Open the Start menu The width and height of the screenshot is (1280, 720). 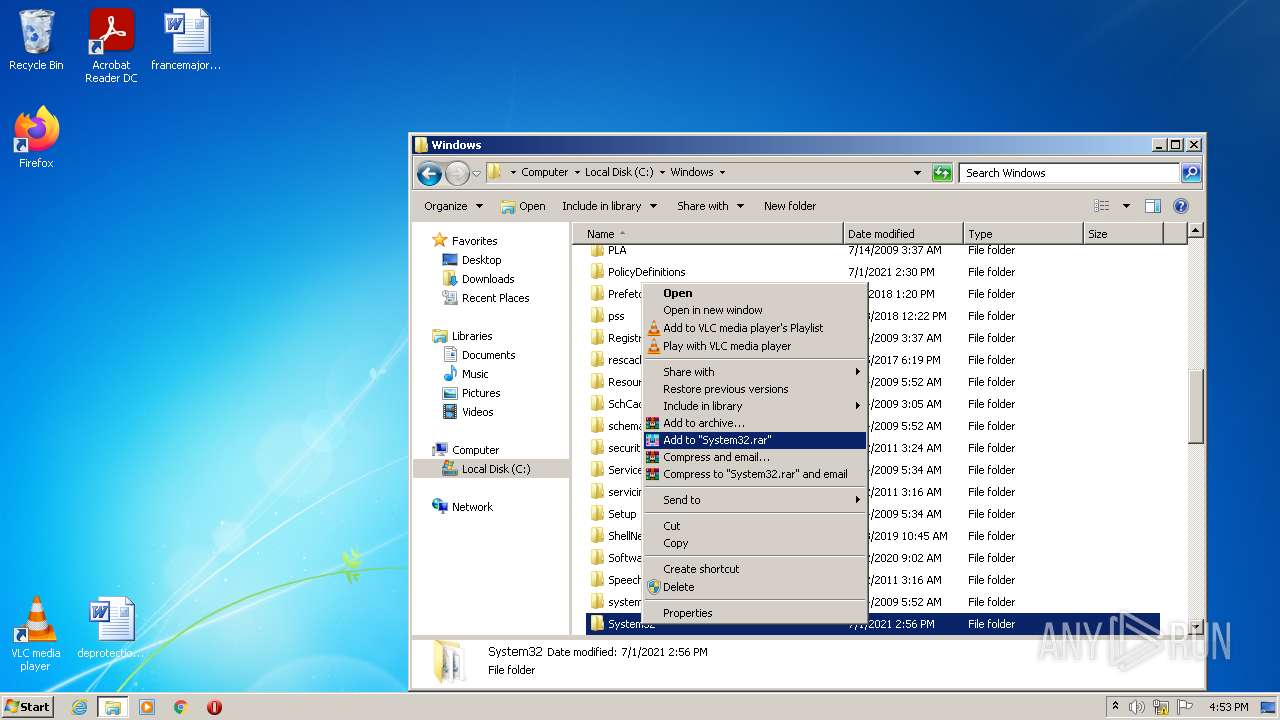point(28,707)
